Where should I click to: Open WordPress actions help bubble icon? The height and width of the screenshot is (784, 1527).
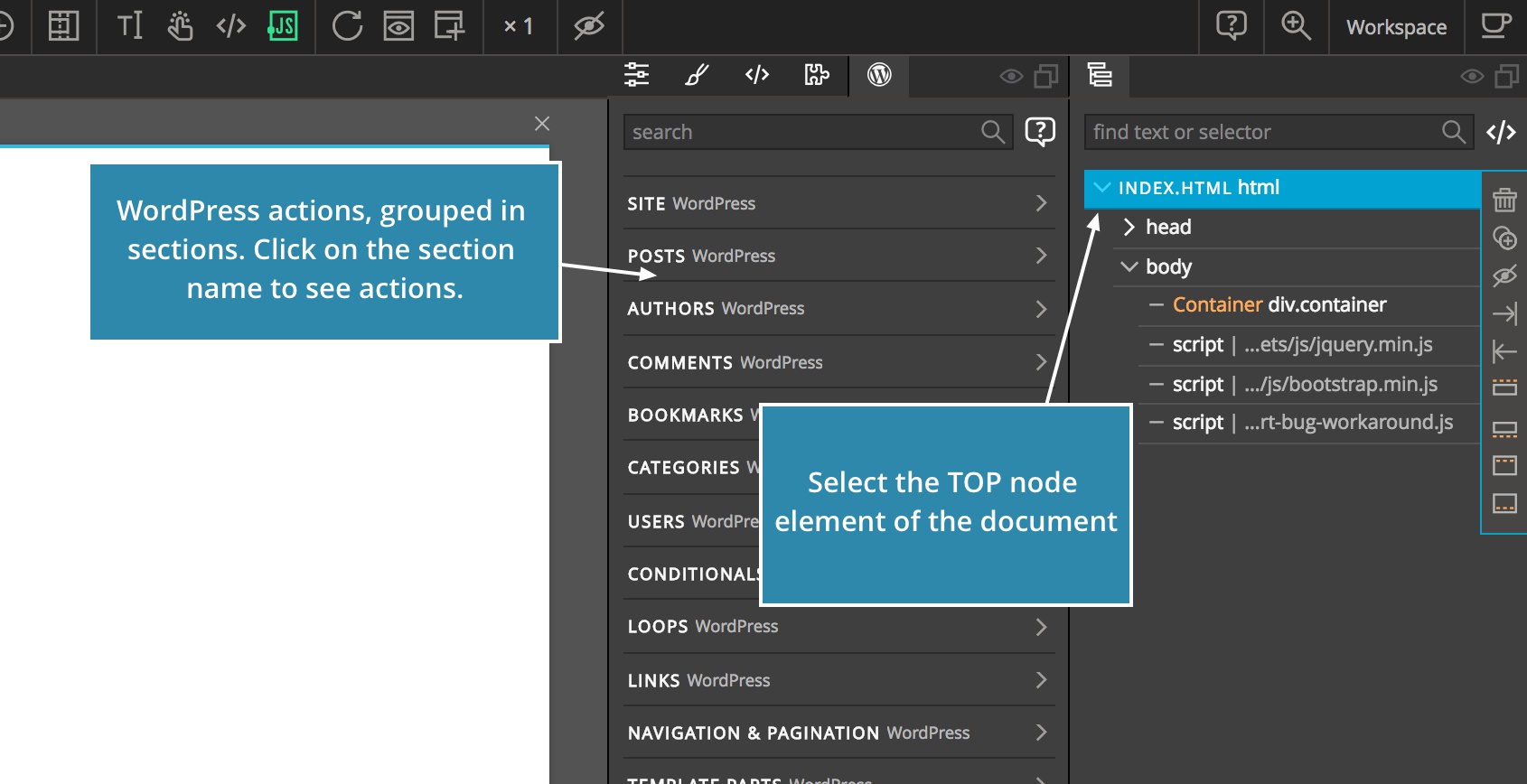1040,132
